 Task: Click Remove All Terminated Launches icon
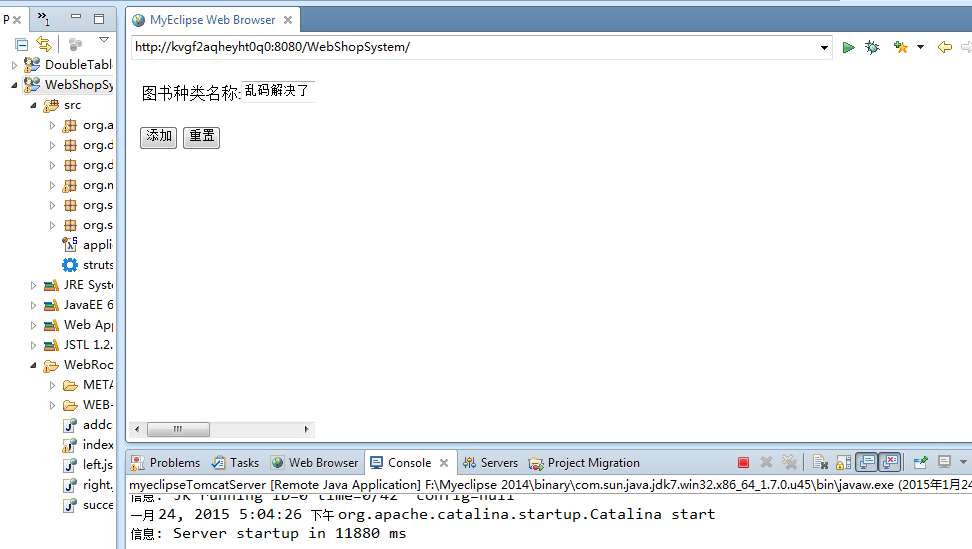(789, 462)
